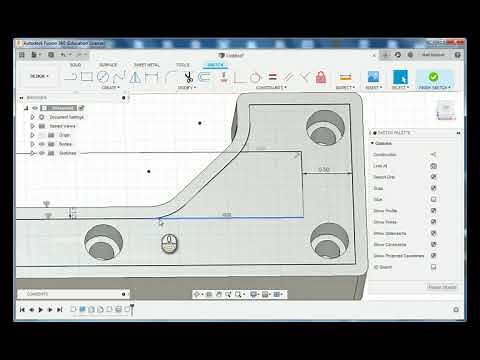Screen dimensions: 480x360
Task: Click the Save icon
Action: [51, 55]
